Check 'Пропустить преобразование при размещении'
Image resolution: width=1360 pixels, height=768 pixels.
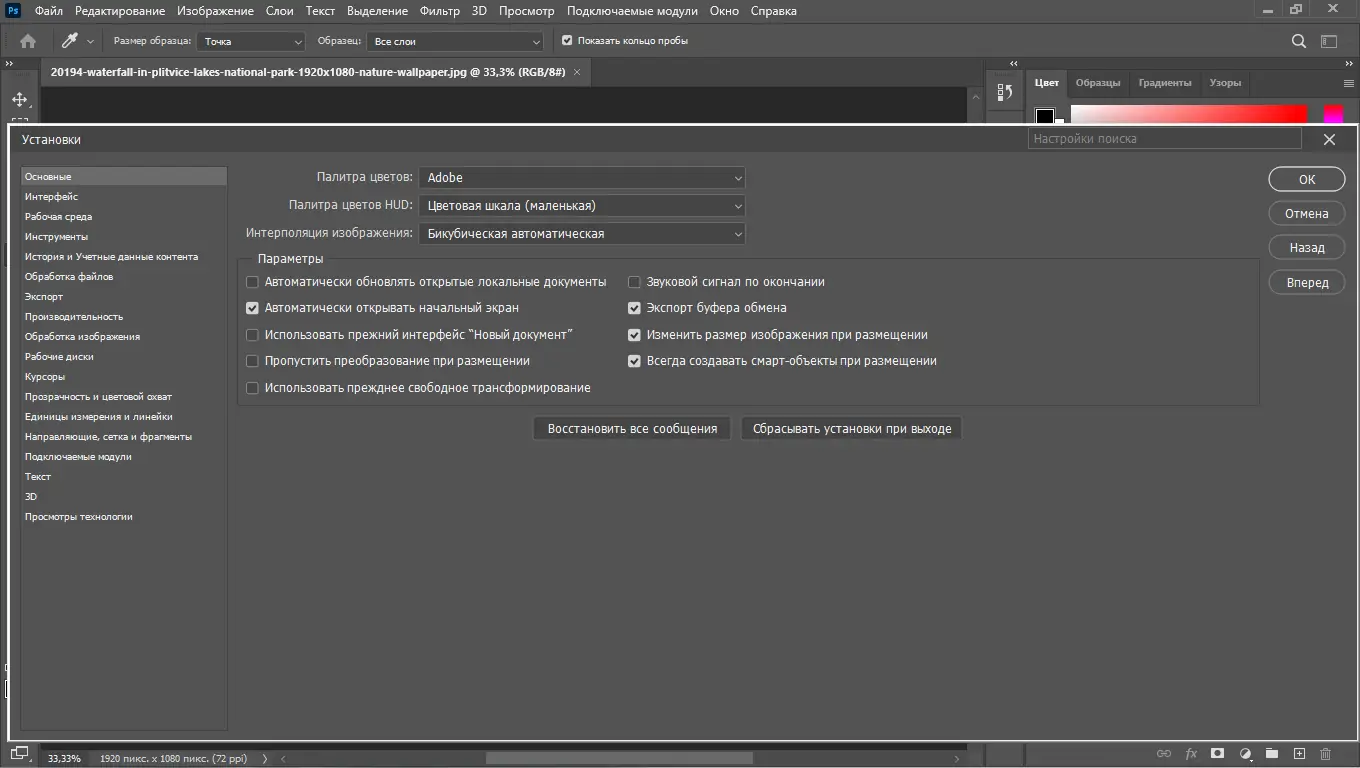pyautogui.click(x=252, y=361)
